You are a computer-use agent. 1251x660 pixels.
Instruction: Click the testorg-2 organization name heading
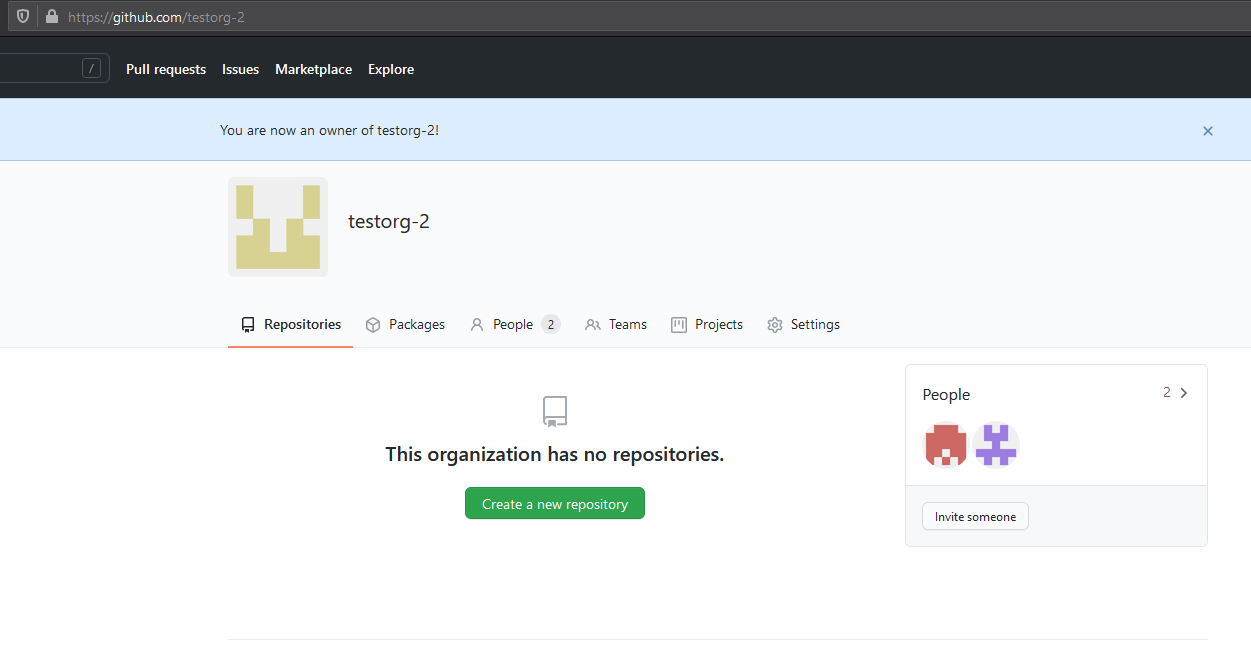point(389,221)
